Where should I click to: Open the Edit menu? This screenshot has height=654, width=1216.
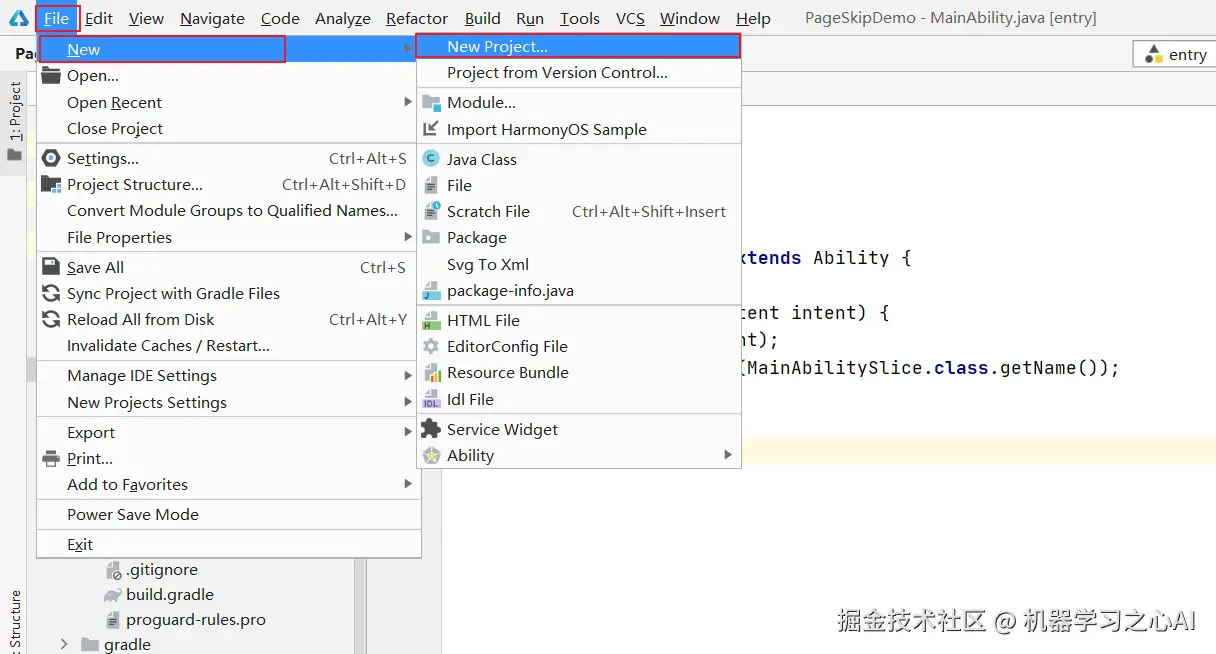[x=99, y=18]
